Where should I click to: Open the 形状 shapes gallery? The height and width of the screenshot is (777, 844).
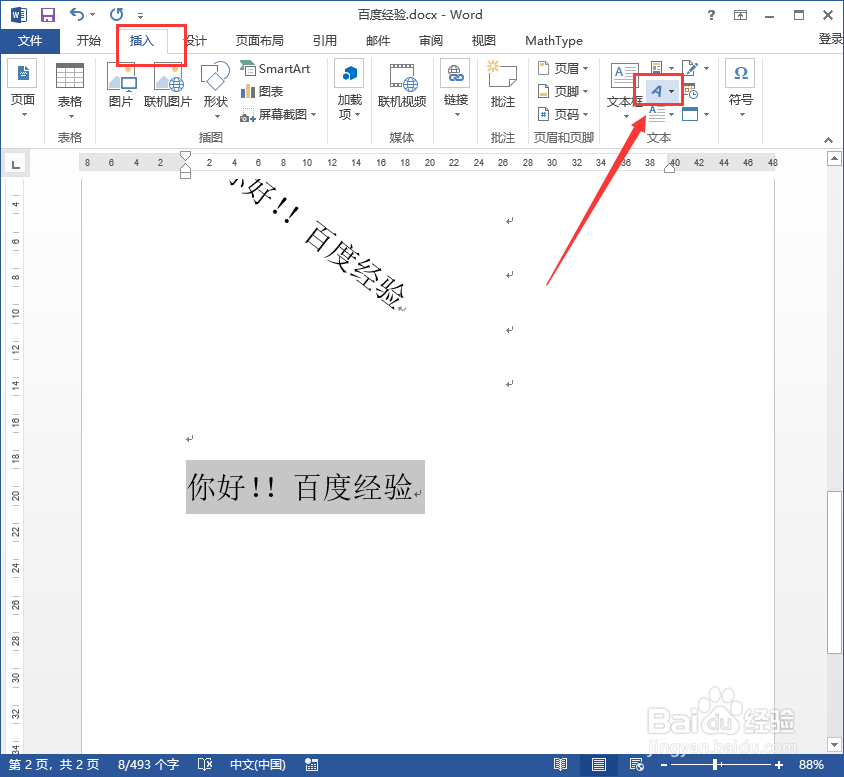coord(216,90)
